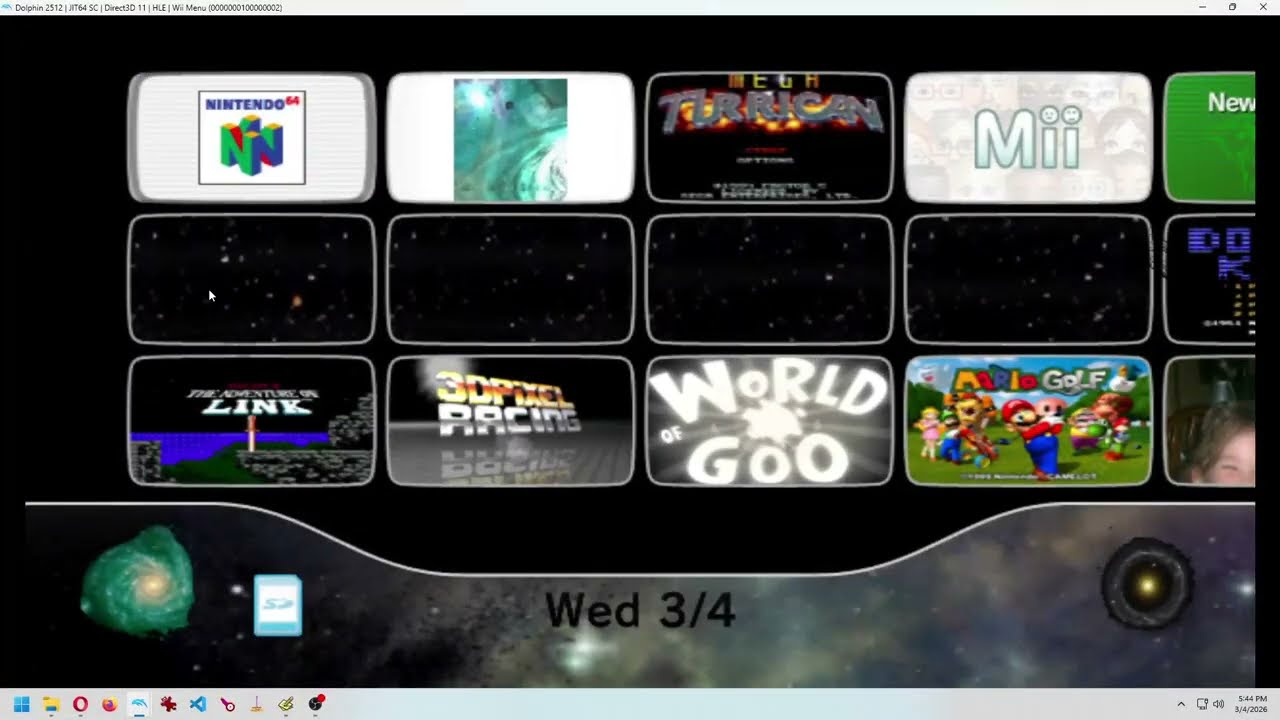Launch the World of Goo channel

pos(769,421)
